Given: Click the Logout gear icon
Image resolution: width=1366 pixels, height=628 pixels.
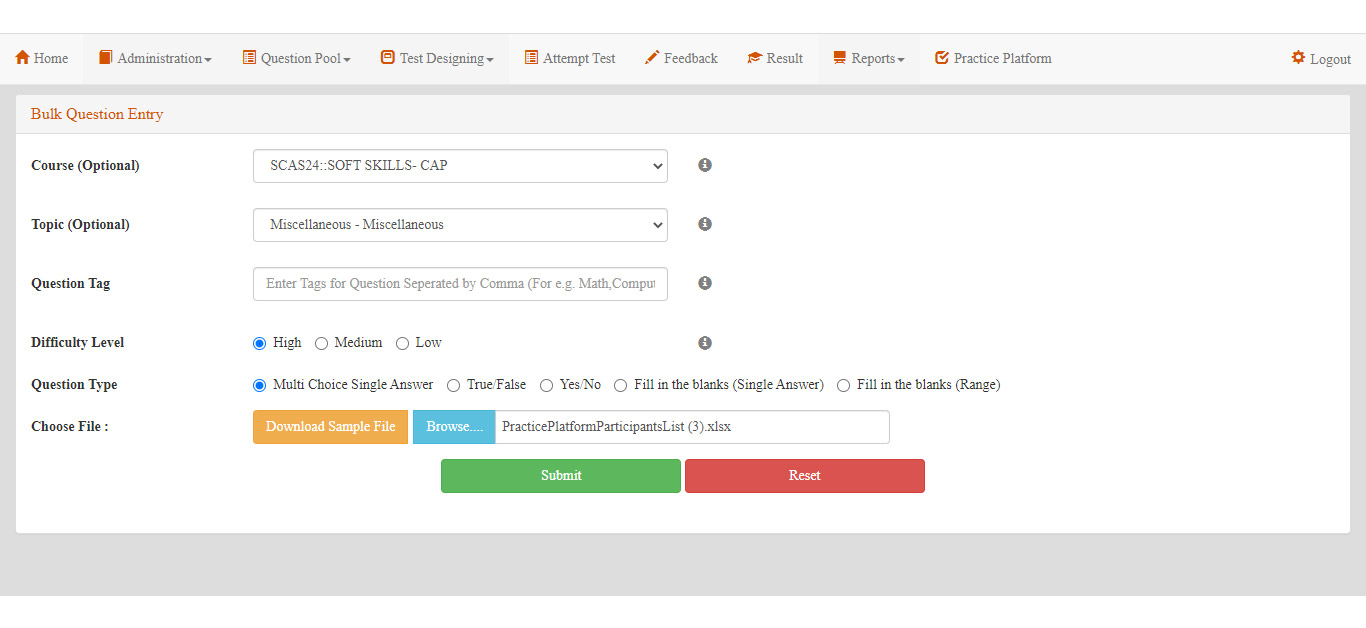Looking at the screenshot, I should point(1298,58).
